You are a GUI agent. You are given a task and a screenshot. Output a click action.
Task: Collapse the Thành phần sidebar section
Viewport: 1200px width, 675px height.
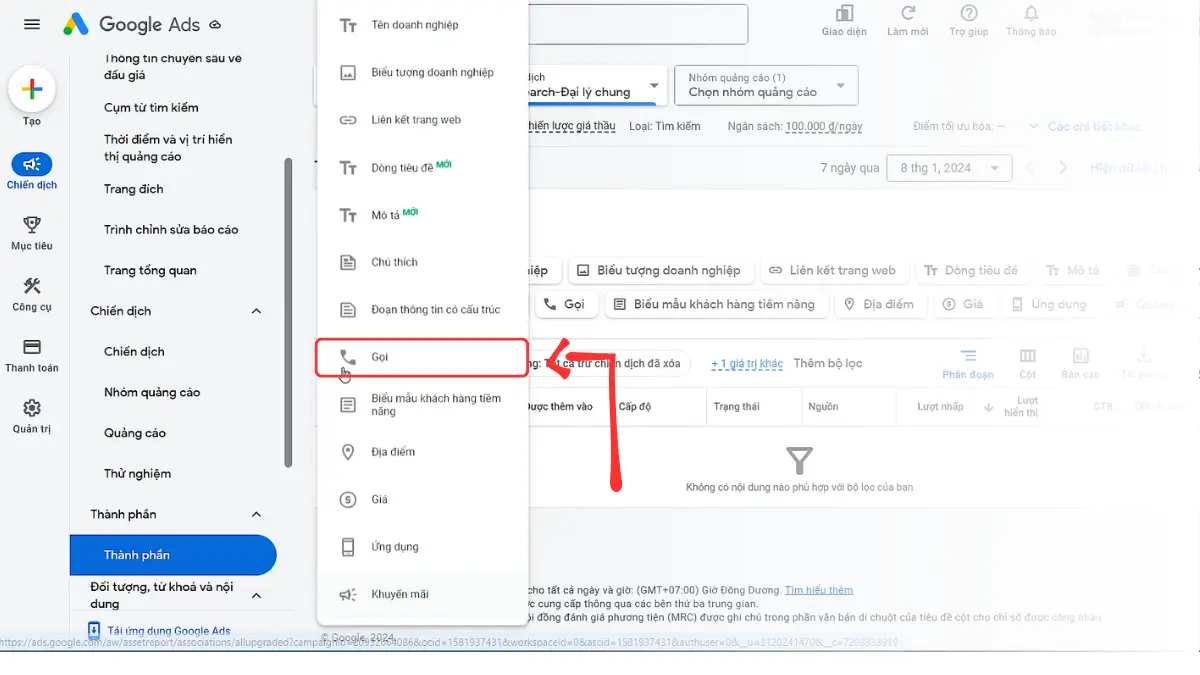pos(256,514)
